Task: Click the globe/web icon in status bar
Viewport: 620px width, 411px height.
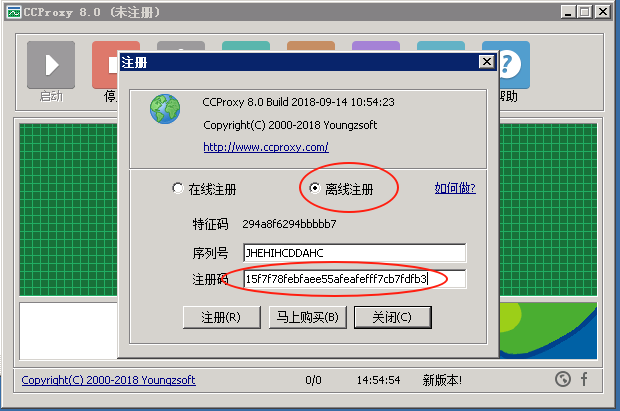Action: tap(563, 379)
